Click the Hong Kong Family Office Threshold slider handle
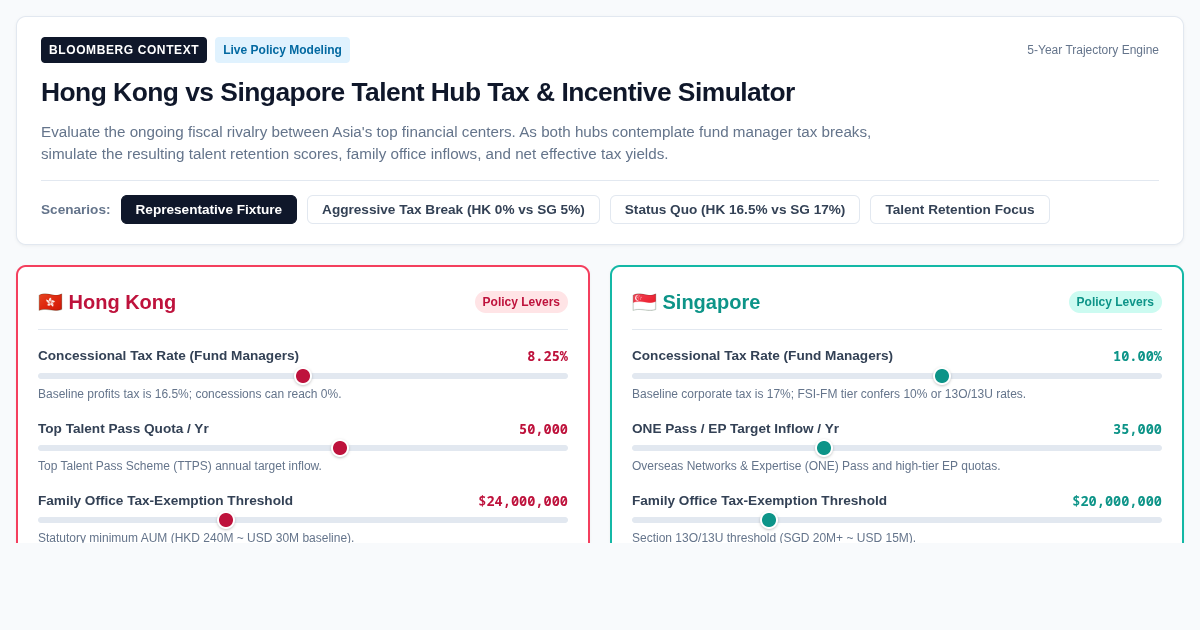This screenshot has height=630, width=1200. (x=226, y=520)
